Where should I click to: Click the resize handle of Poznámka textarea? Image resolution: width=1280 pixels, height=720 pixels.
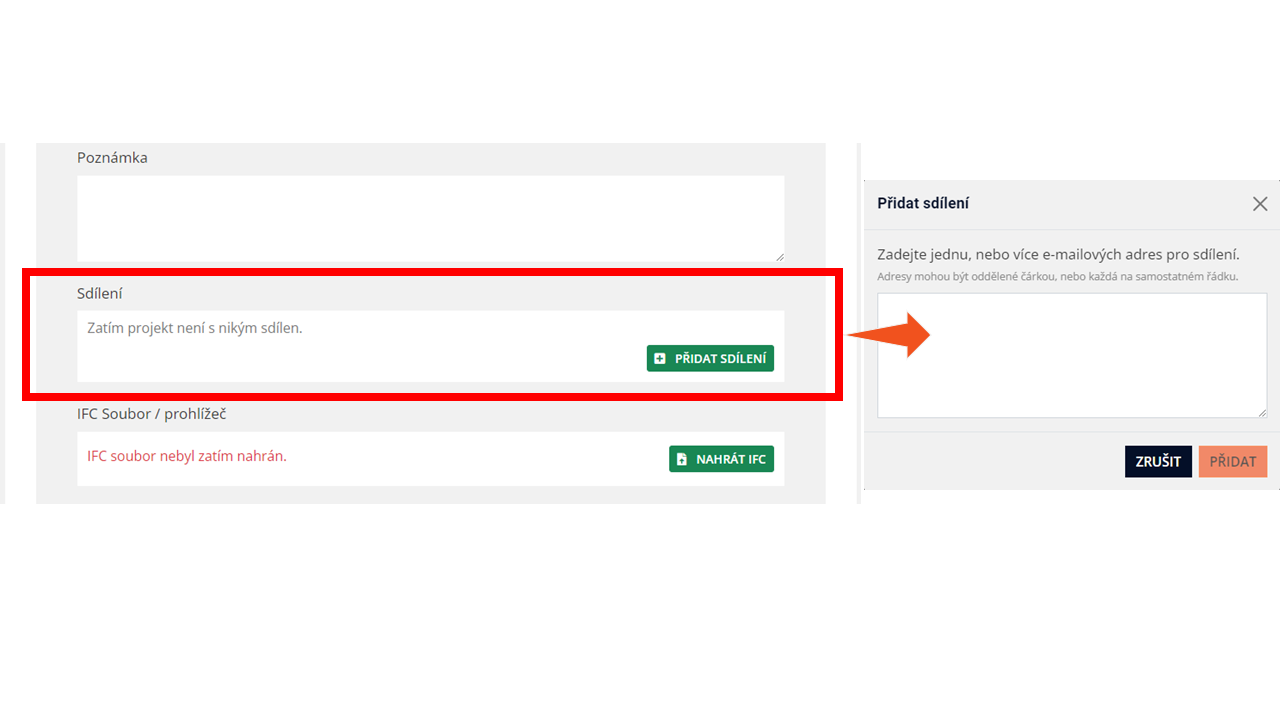(779, 256)
